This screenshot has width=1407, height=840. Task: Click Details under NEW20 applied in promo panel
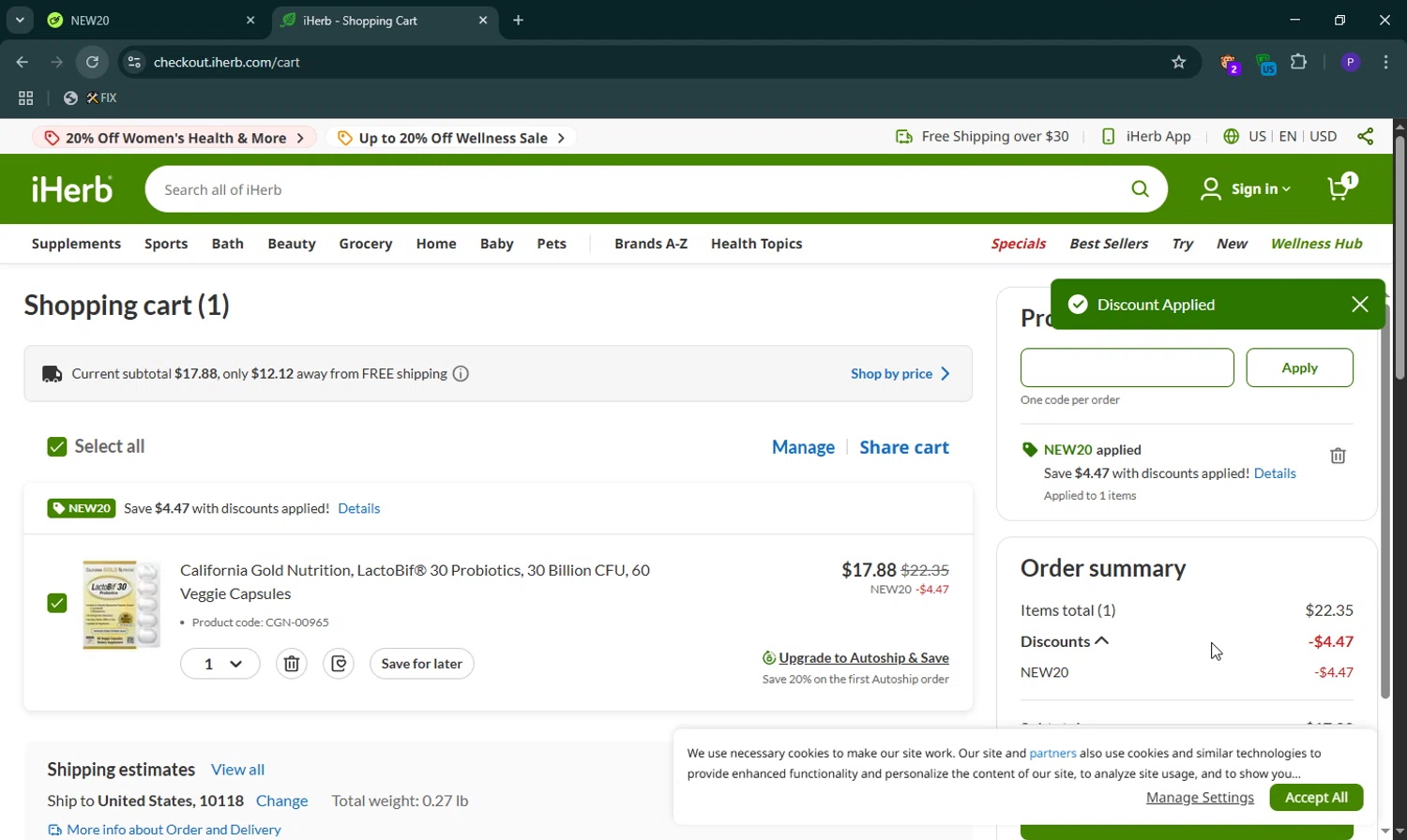pyautogui.click(x=1275, y=473)
